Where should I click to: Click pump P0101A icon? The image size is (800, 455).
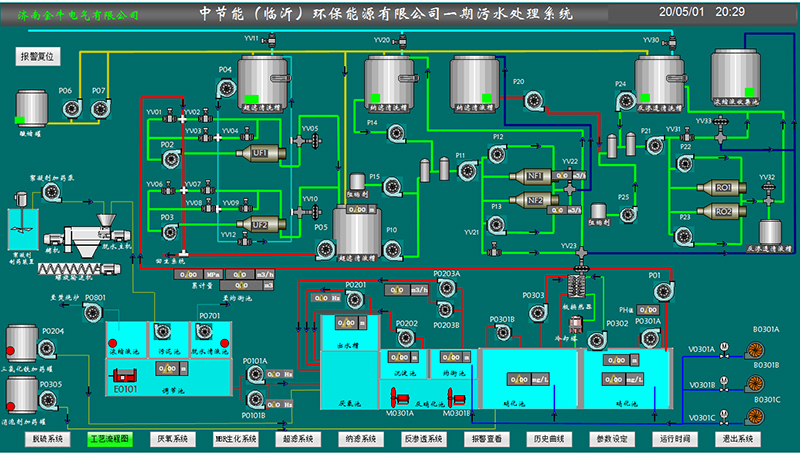(256, 375)
